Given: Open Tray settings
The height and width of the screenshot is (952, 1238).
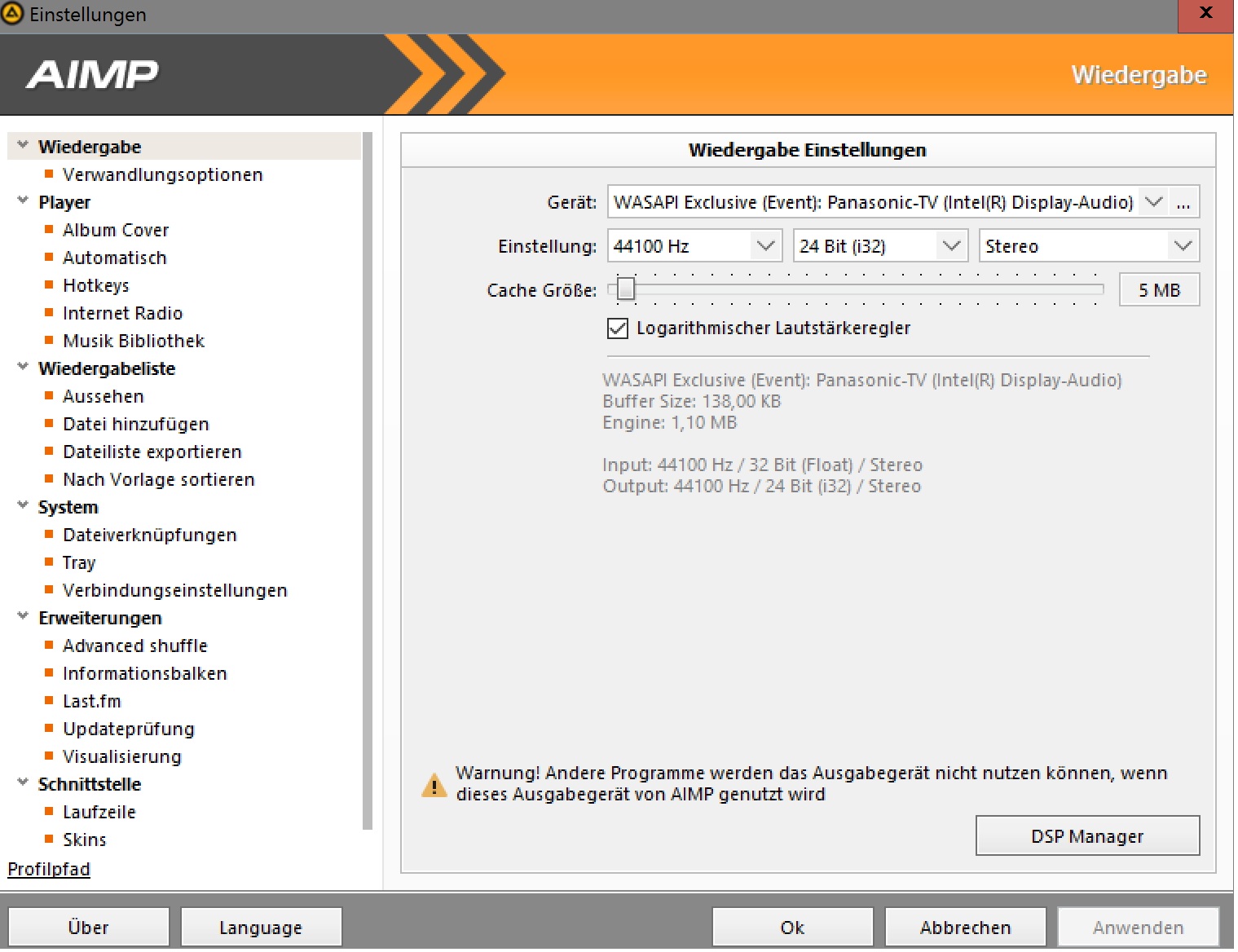Looking at the screenshot, I should 79,563.
